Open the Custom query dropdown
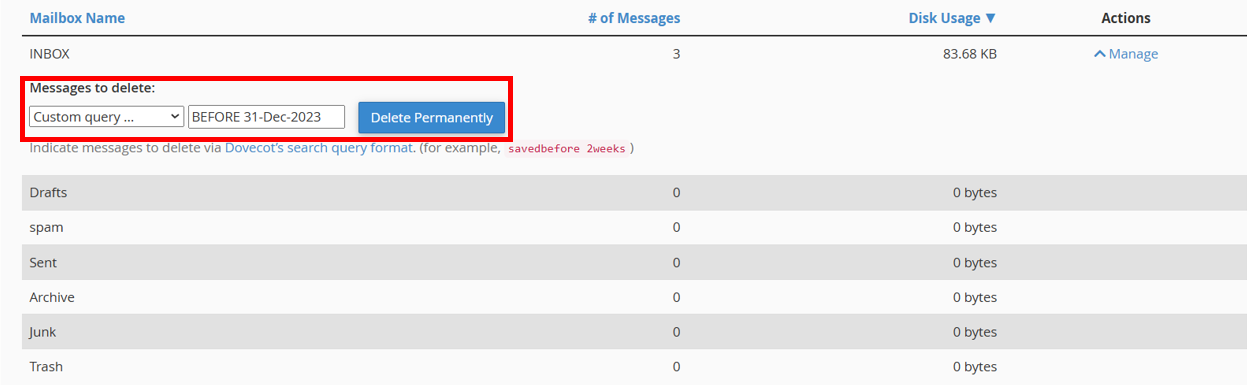The width and height of the screenshot is (1247, 385). [x=106, y=117]
